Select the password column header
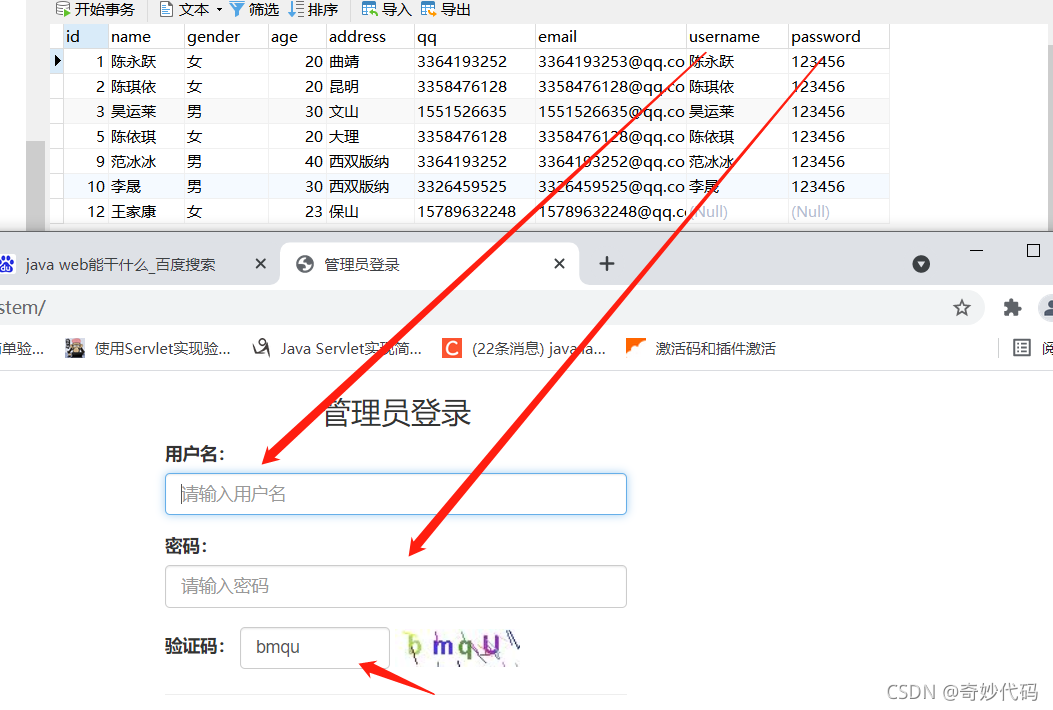Screen dimensions: 1053x710 click(839, 36)
